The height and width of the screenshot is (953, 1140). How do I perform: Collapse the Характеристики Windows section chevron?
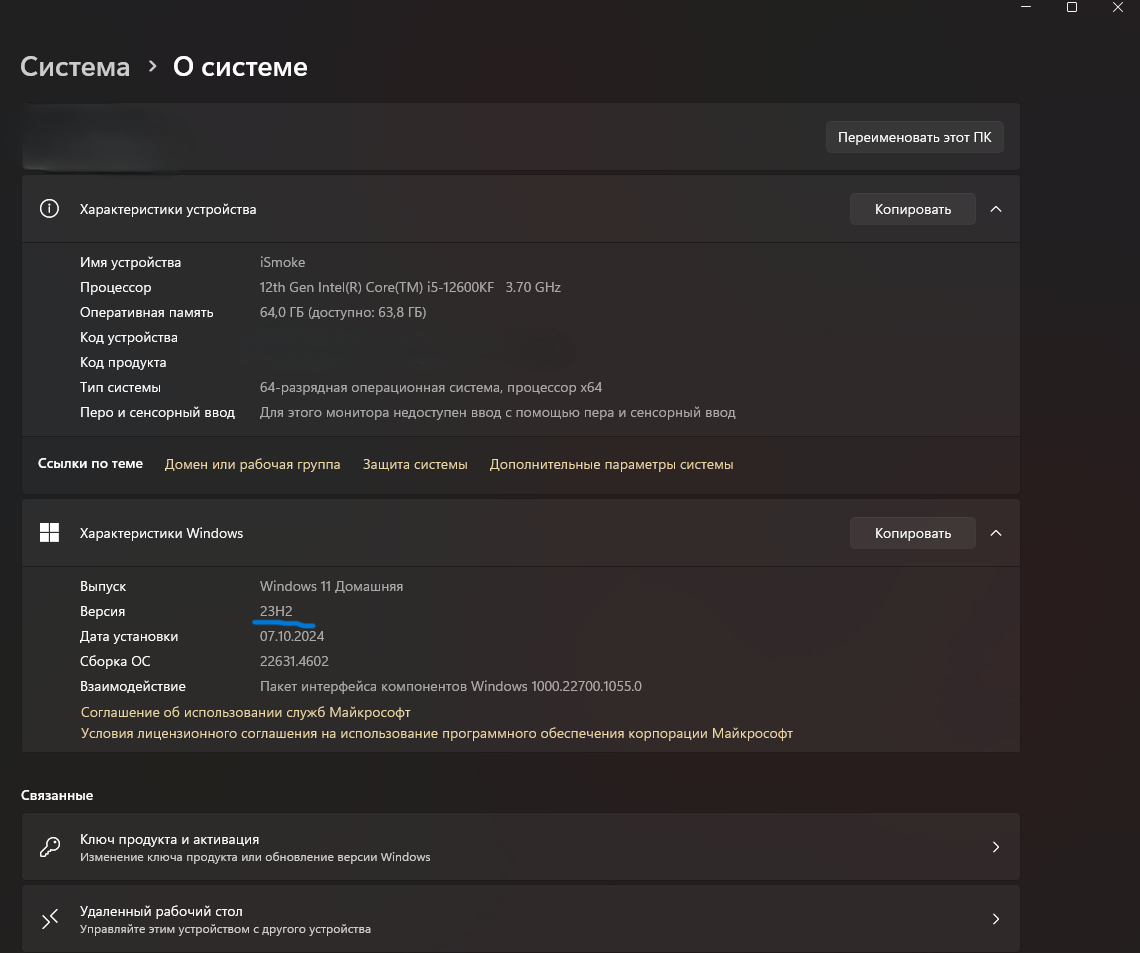click(996, 533)
